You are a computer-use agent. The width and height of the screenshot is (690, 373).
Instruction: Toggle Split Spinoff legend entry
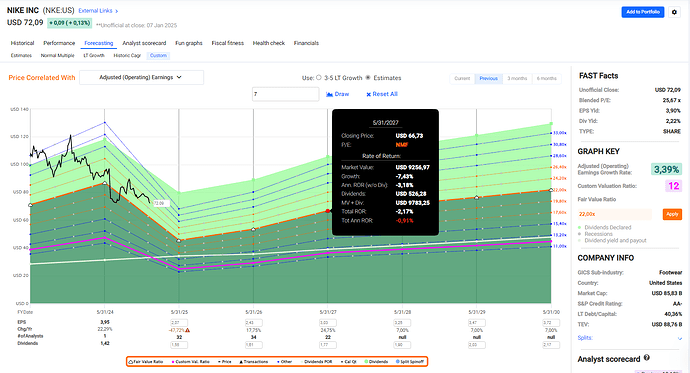(410, 362)
